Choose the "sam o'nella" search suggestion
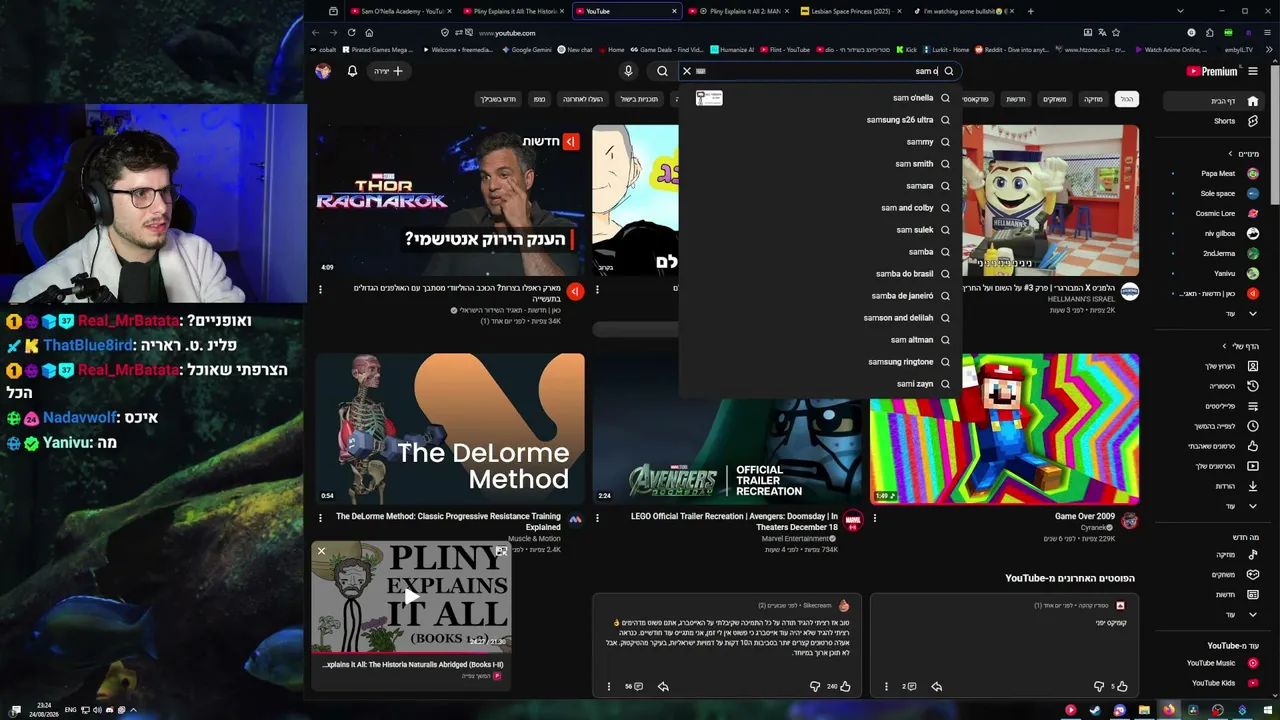The height and width of the screenshot is (720, 1280). [x=820, y=98]
